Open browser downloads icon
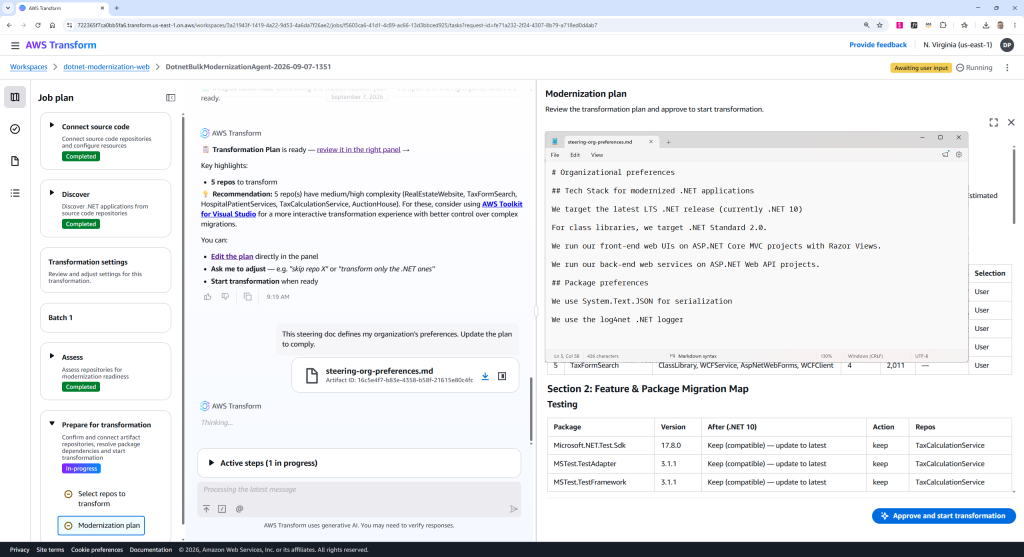1024x557 pixels. tap(985, 25)
